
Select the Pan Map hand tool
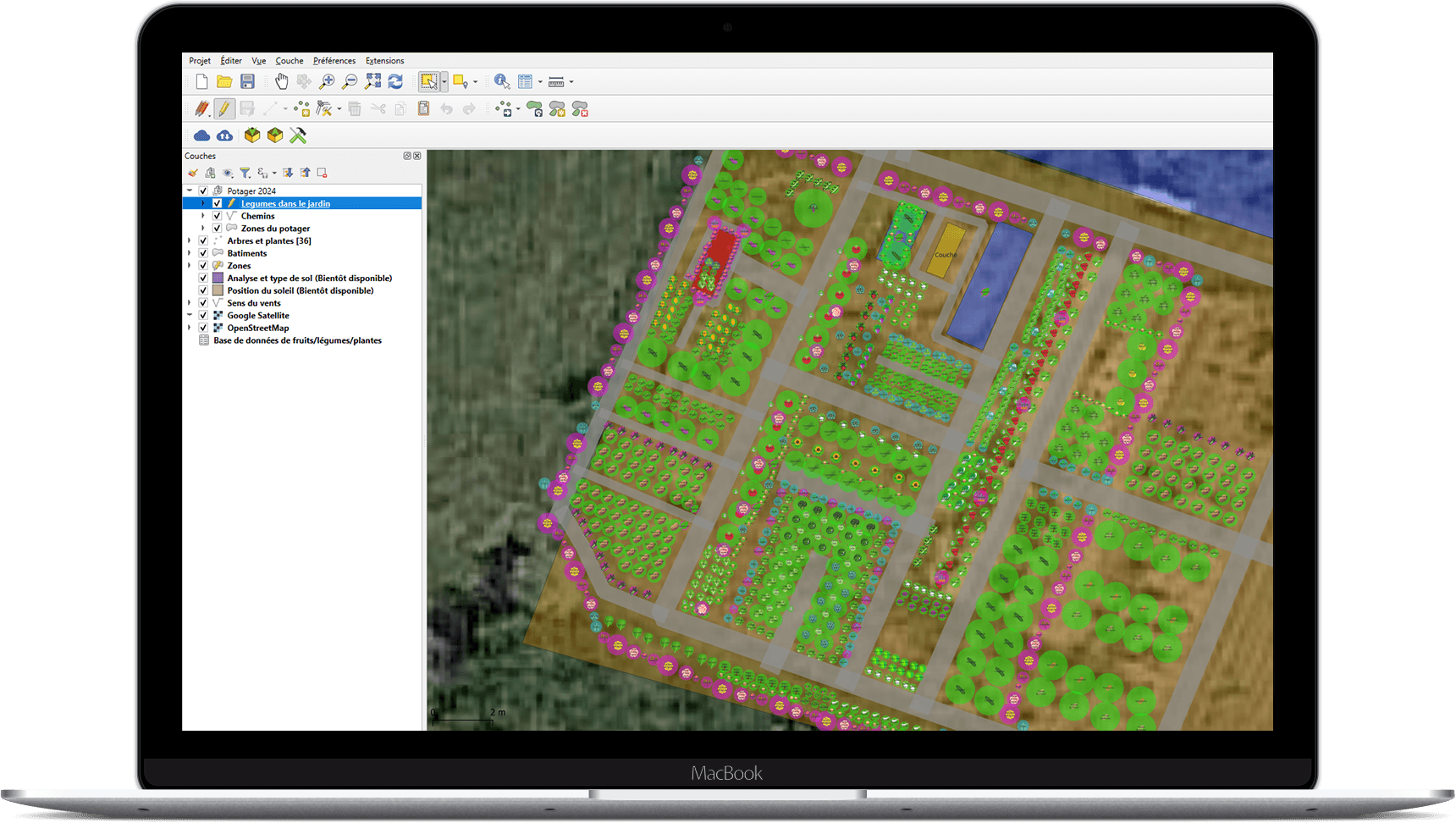pyautogui.click(x=281, y=82)
